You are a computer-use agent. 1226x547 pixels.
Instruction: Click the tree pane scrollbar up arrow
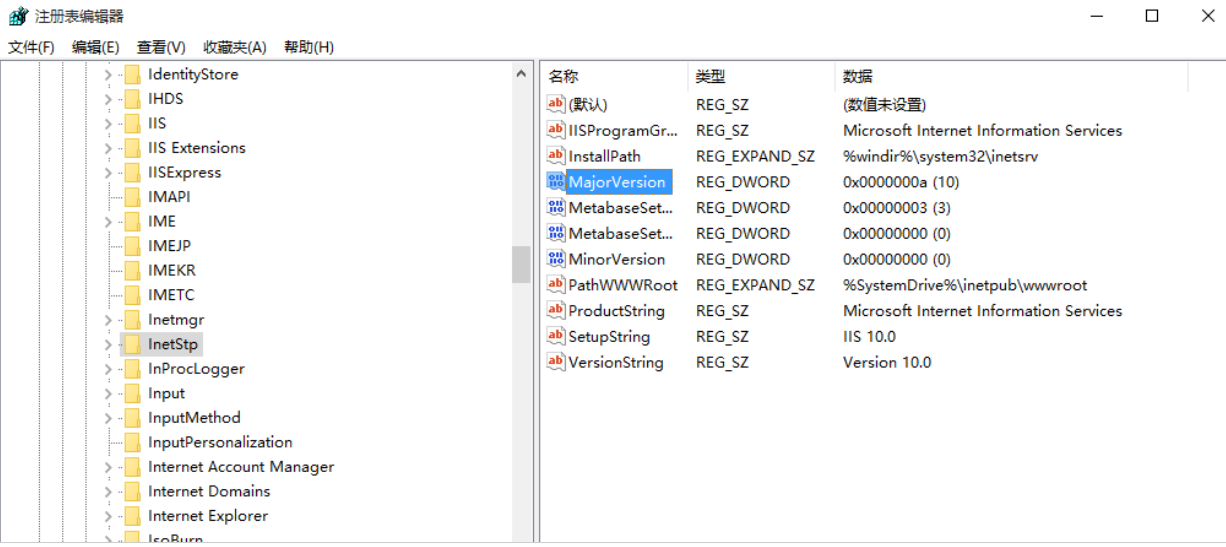521,74
